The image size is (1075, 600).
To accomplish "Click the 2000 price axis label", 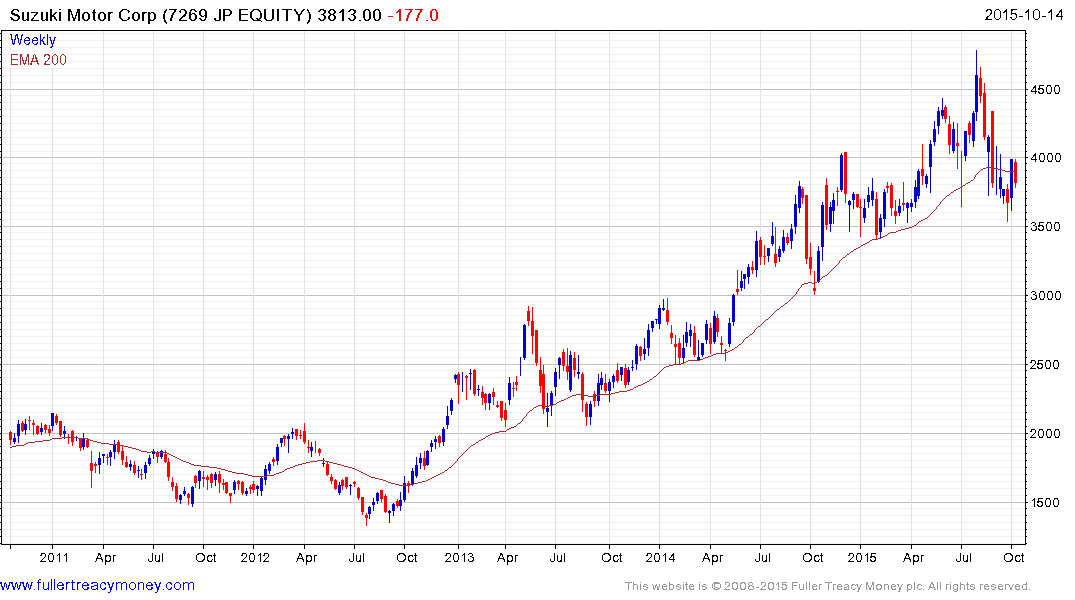I will pos(1046,433).
